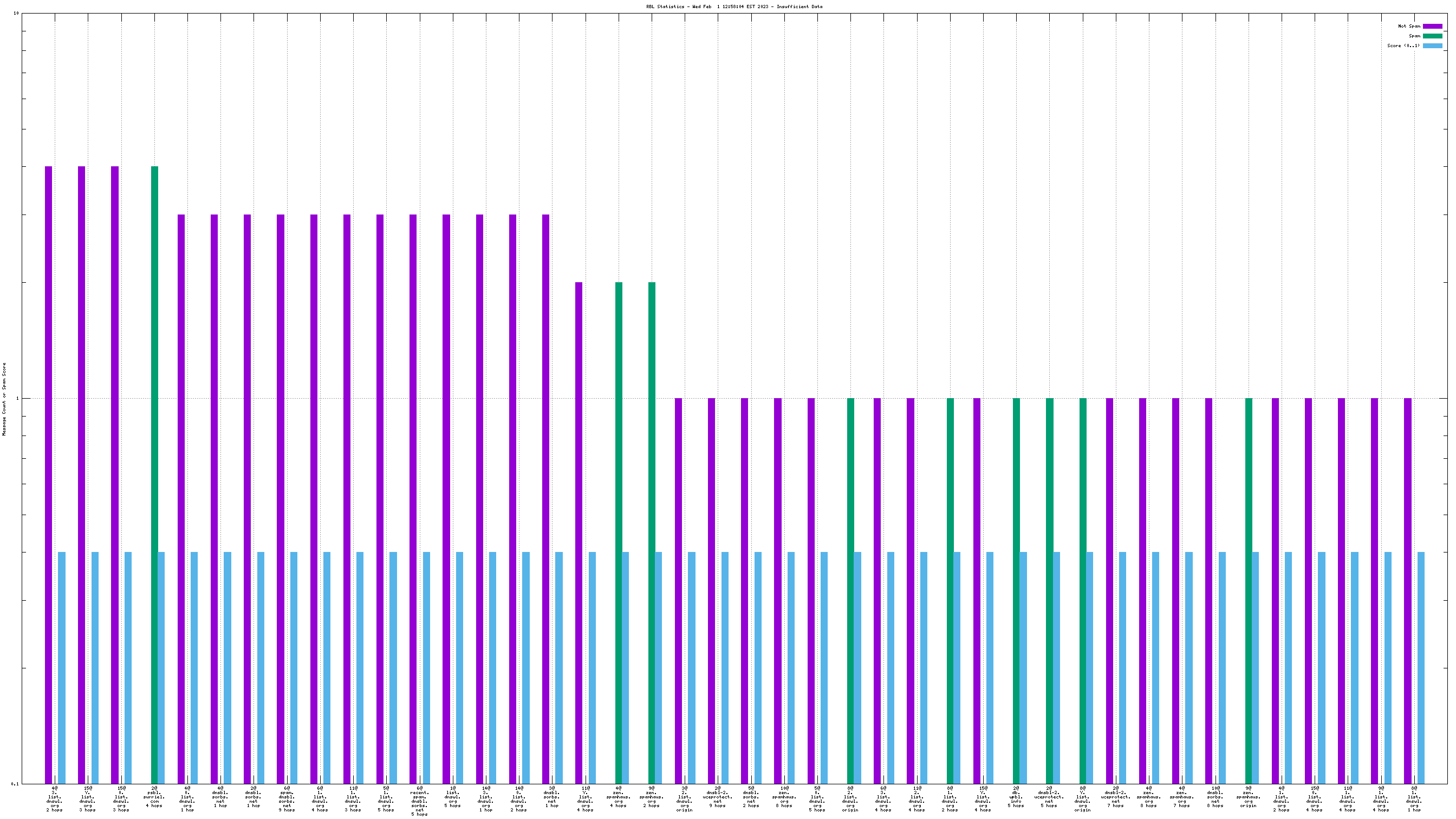The width and height of the screenshot is (1456, 819).
Task: Click the spam.dnsbl.sorbs.net 9 hops label
Action: tap(287, 798)
